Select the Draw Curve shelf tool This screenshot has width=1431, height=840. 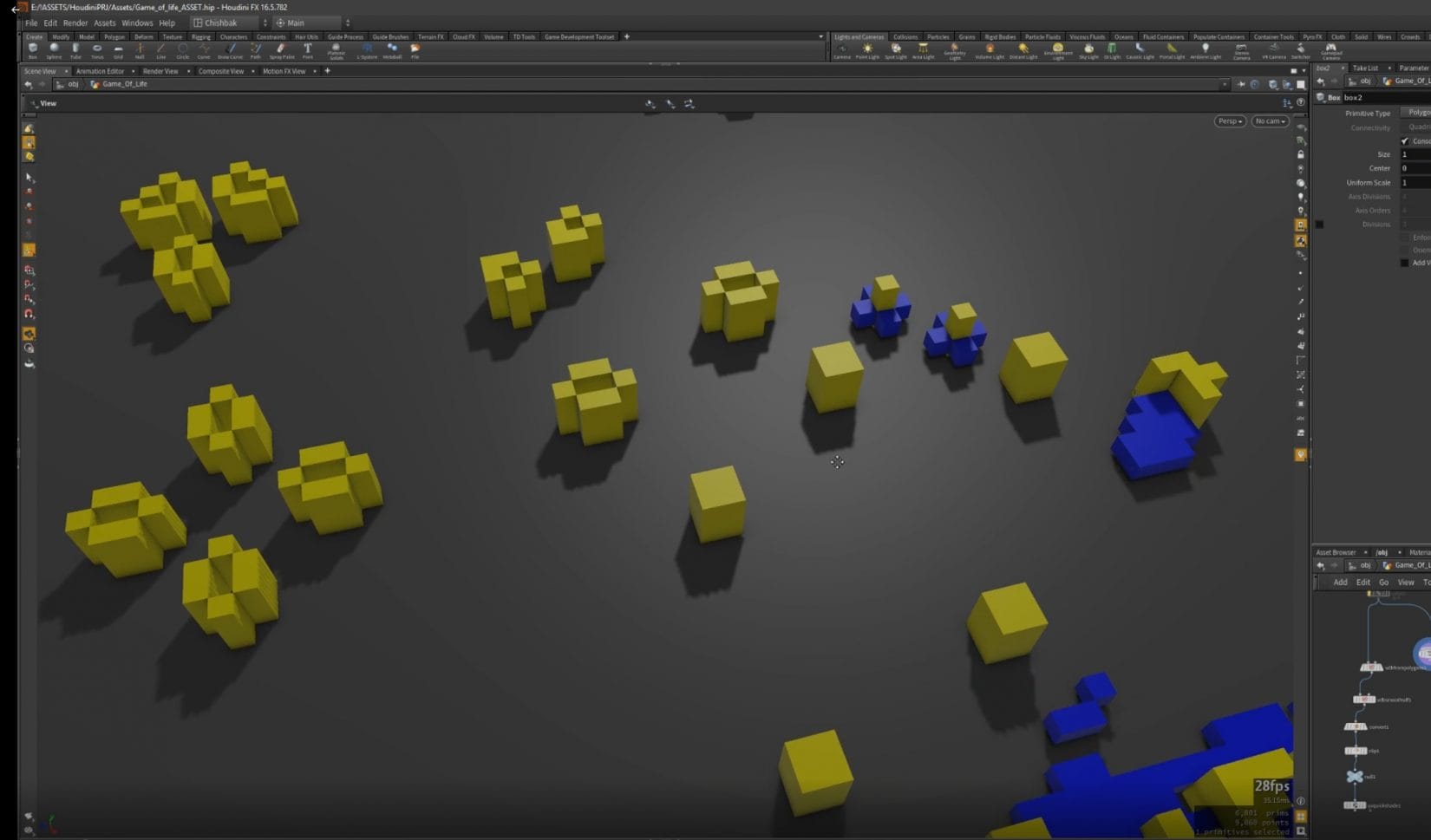232,49
